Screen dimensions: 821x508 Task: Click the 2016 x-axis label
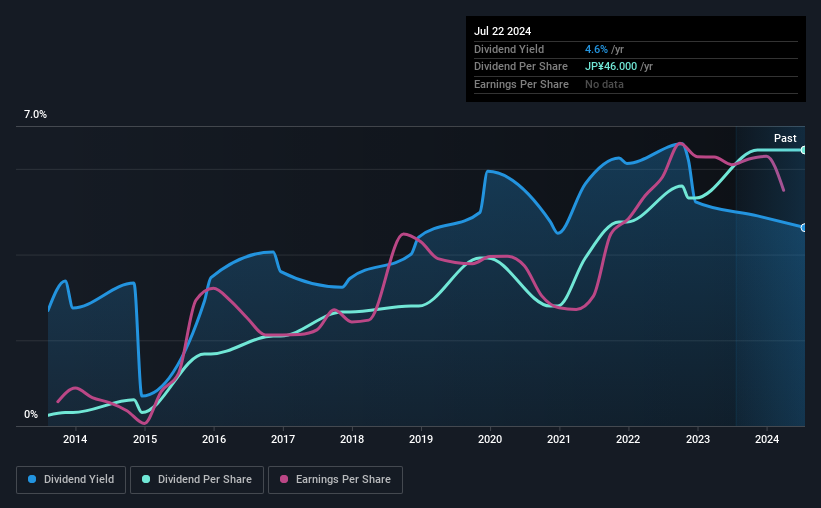point(214,439)
